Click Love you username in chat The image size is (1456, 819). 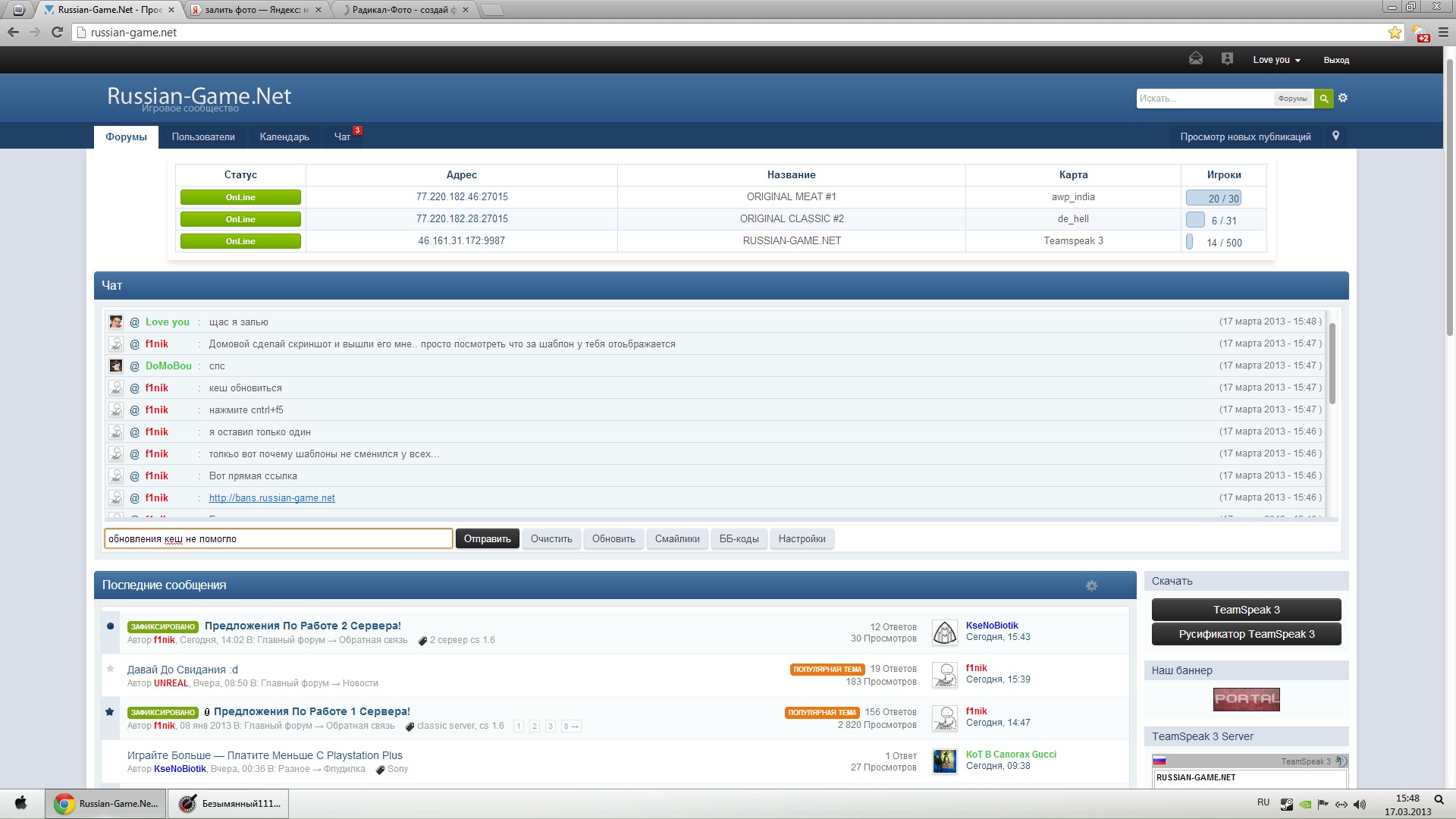point(168,322)
